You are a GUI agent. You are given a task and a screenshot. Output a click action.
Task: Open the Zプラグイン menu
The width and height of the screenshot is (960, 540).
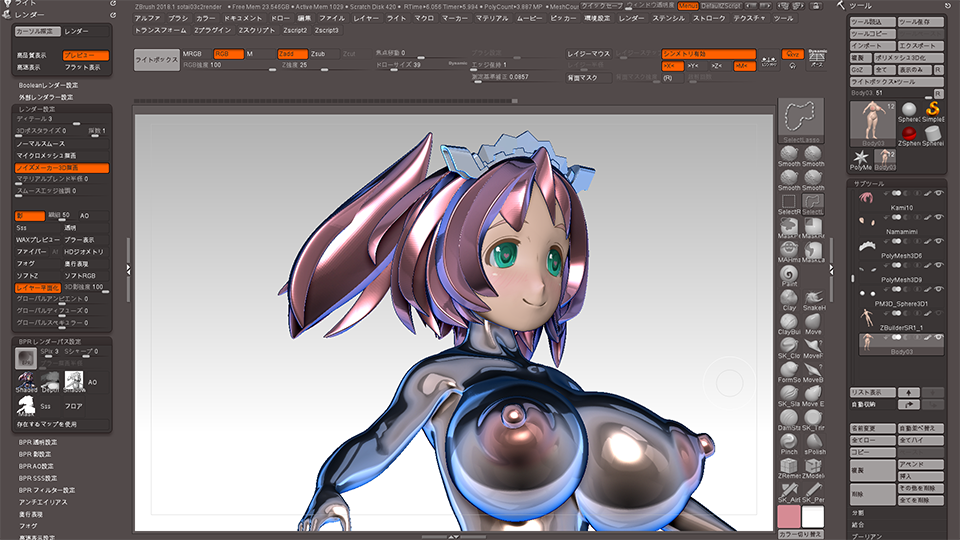pos(212,30)
